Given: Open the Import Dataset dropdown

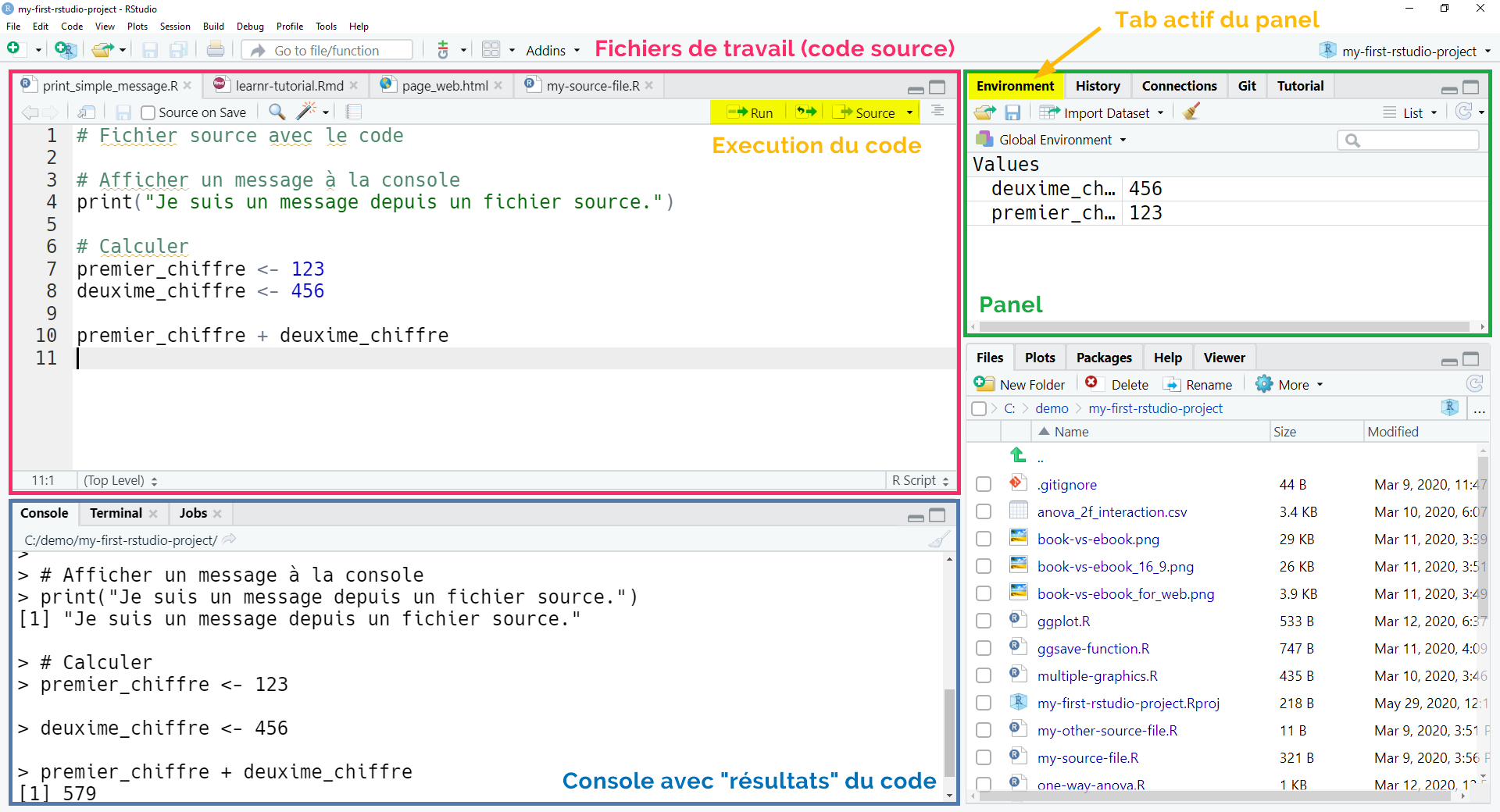Looking at the screenshot, I should [x=1102, y=112].
